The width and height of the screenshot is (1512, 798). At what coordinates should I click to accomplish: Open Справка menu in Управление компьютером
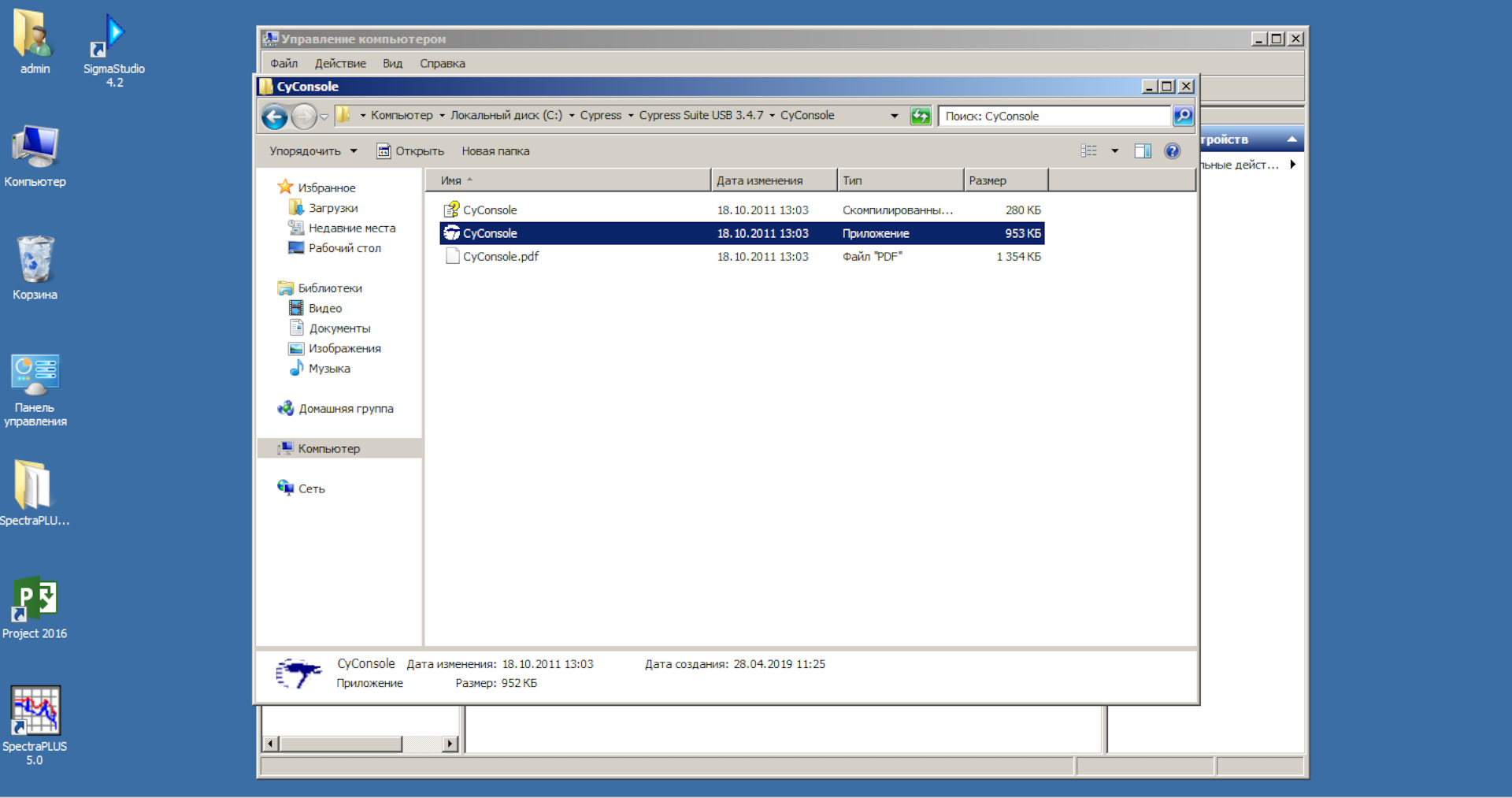tap(443, 63)
